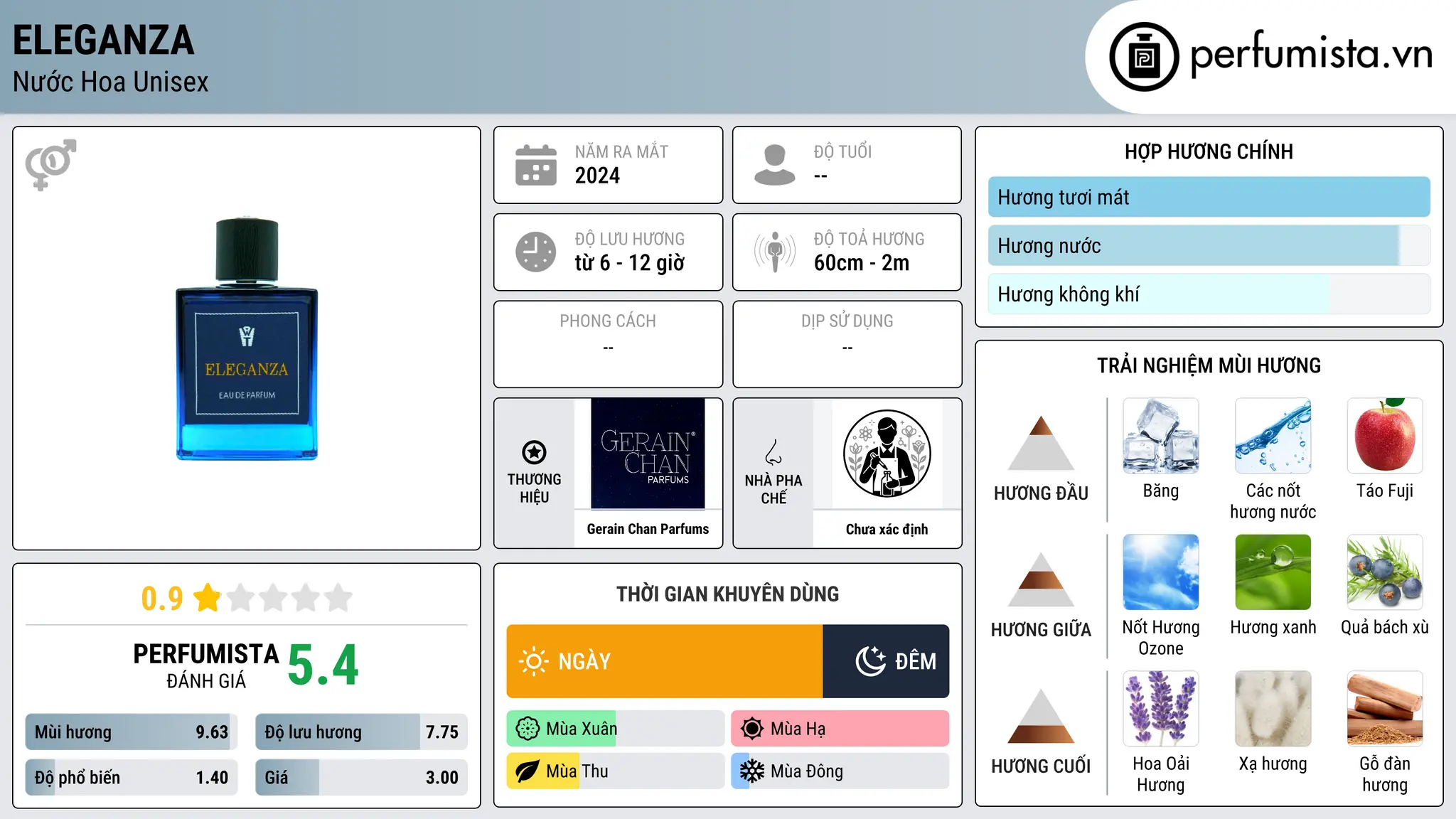Click the Hương cuối pyramid icon
The width and height of the screenshot is (1456, 819).
click(1041, 716)
